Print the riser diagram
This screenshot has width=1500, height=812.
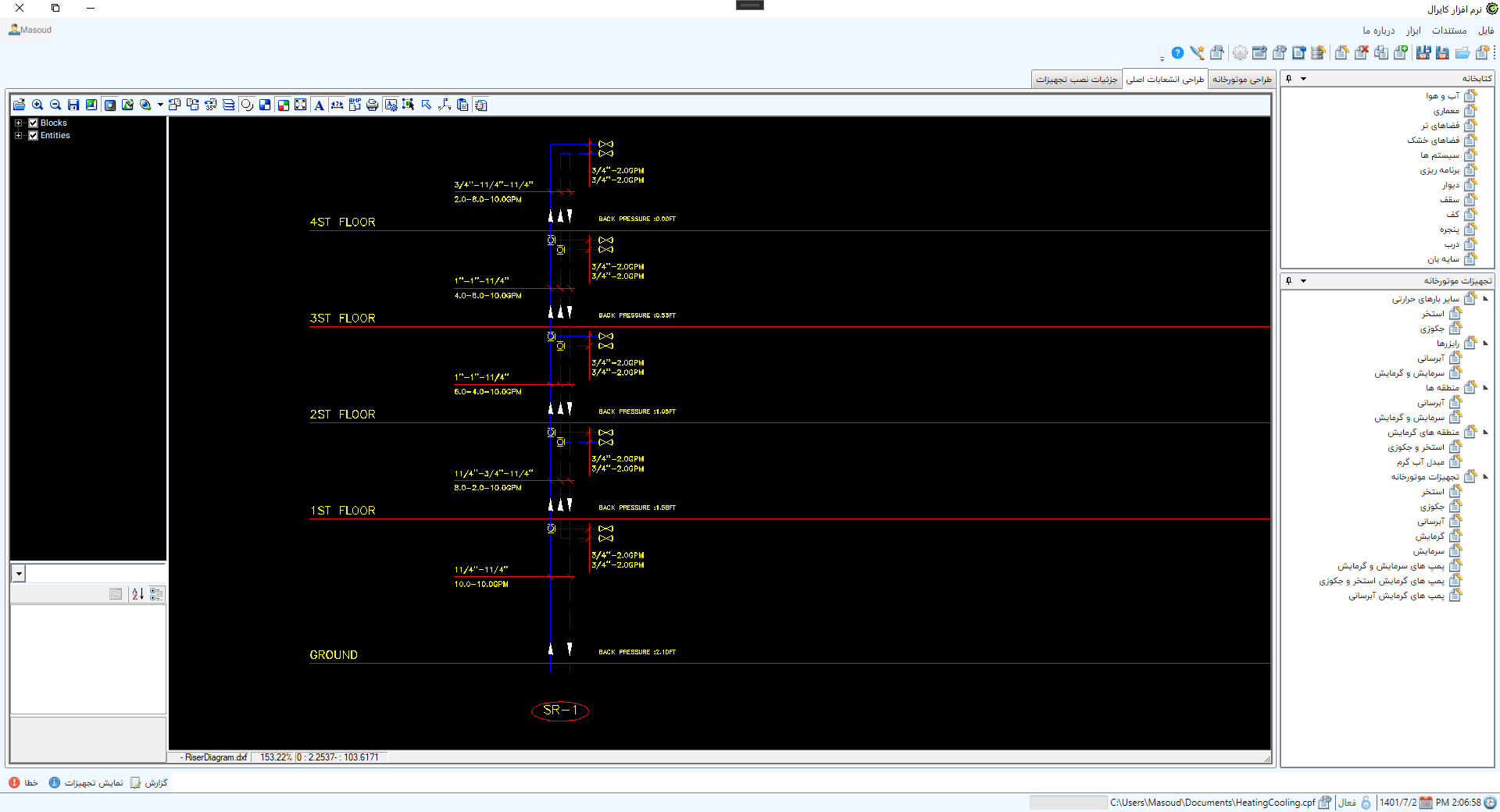tap(373, 105)
